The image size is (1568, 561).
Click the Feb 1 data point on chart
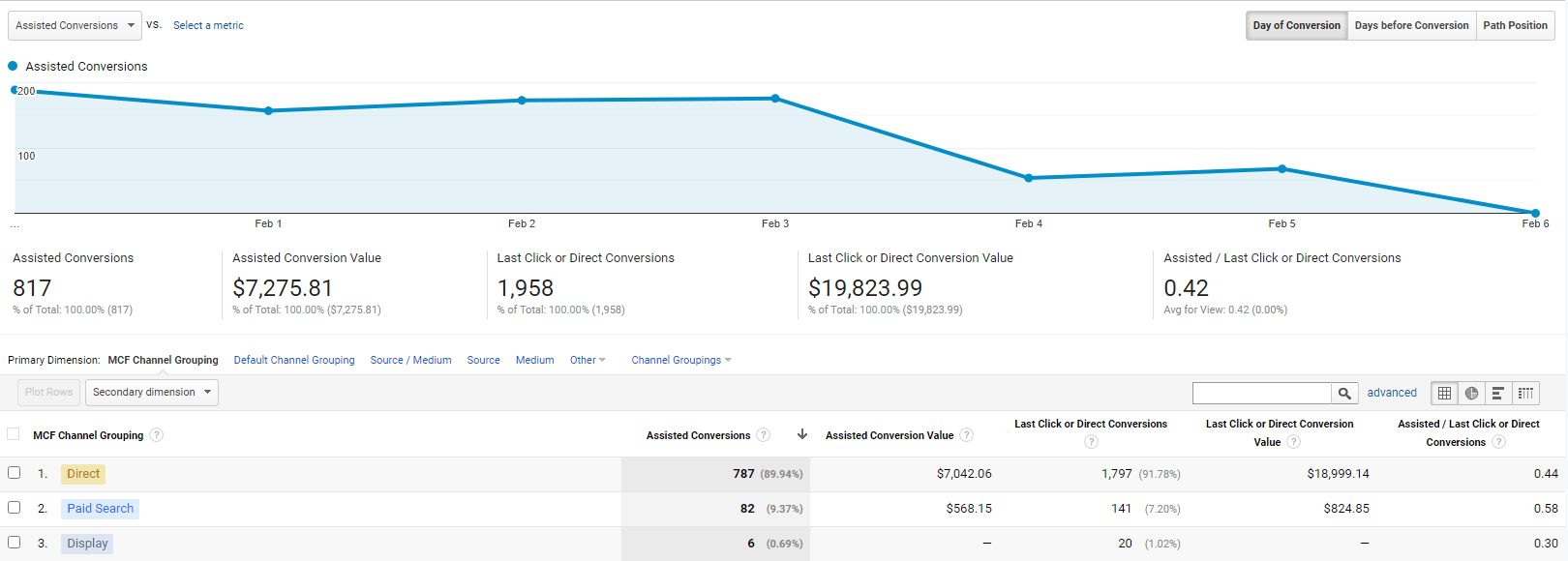[x=269, y=110]
